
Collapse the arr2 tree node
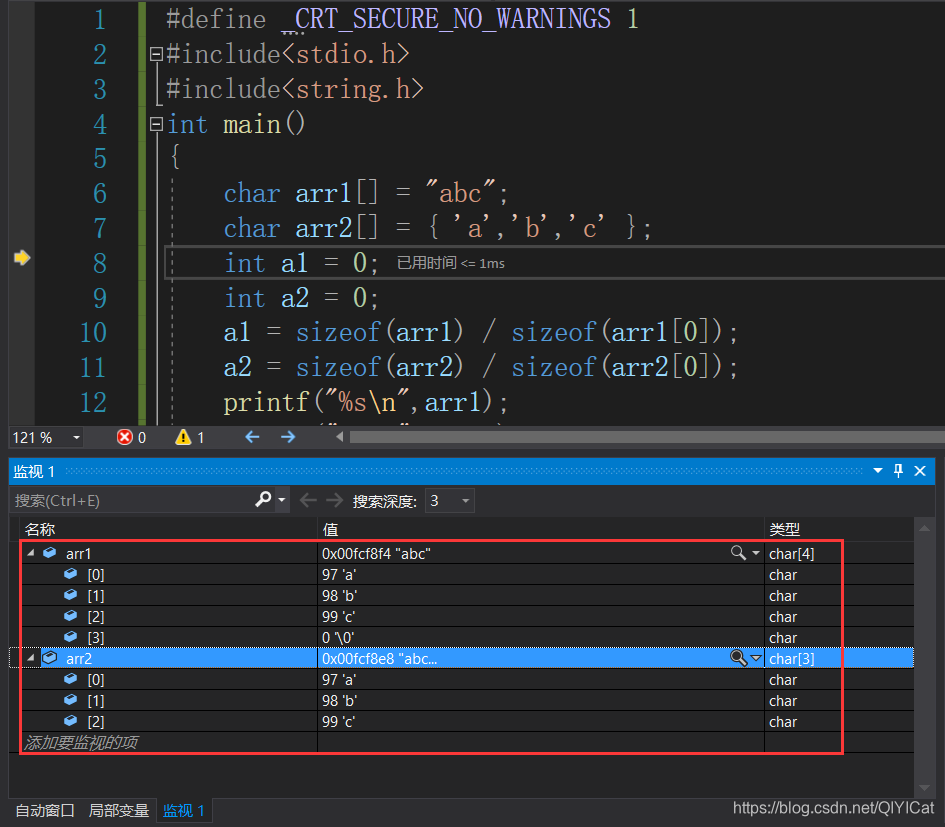31,658
